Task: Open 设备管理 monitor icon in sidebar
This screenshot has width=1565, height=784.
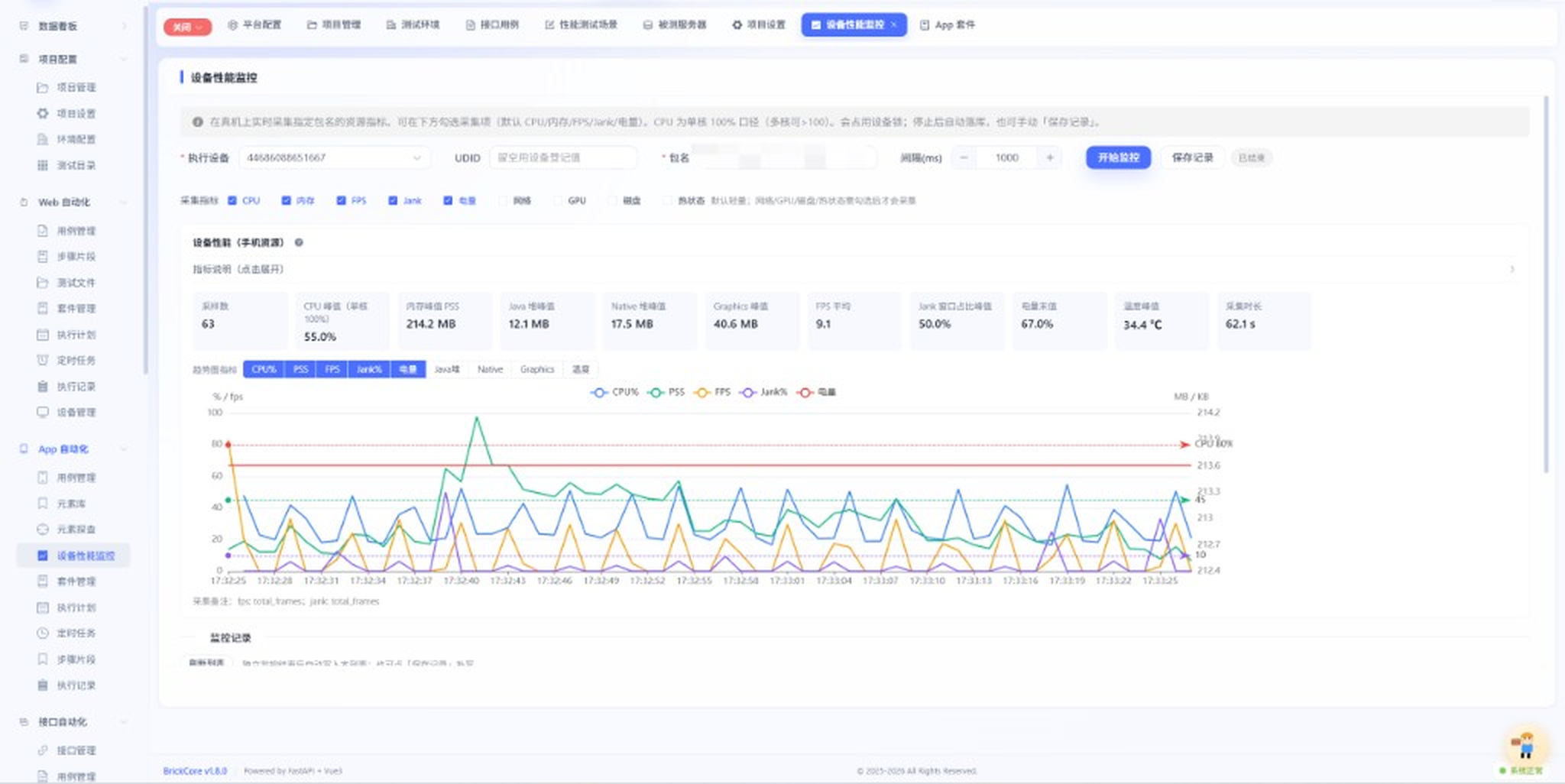Action: 43,413
